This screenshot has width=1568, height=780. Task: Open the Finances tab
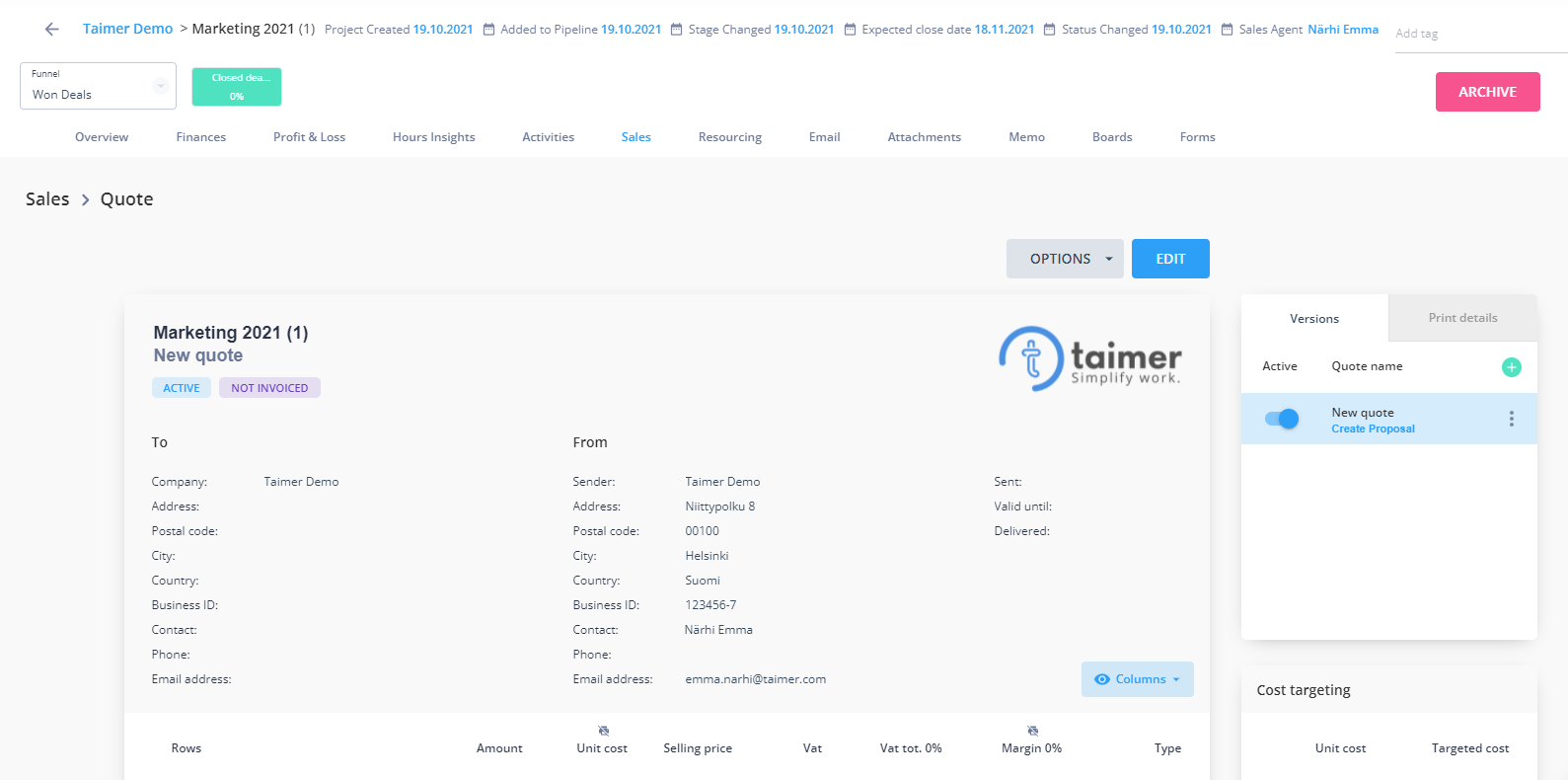click(201, 137)
